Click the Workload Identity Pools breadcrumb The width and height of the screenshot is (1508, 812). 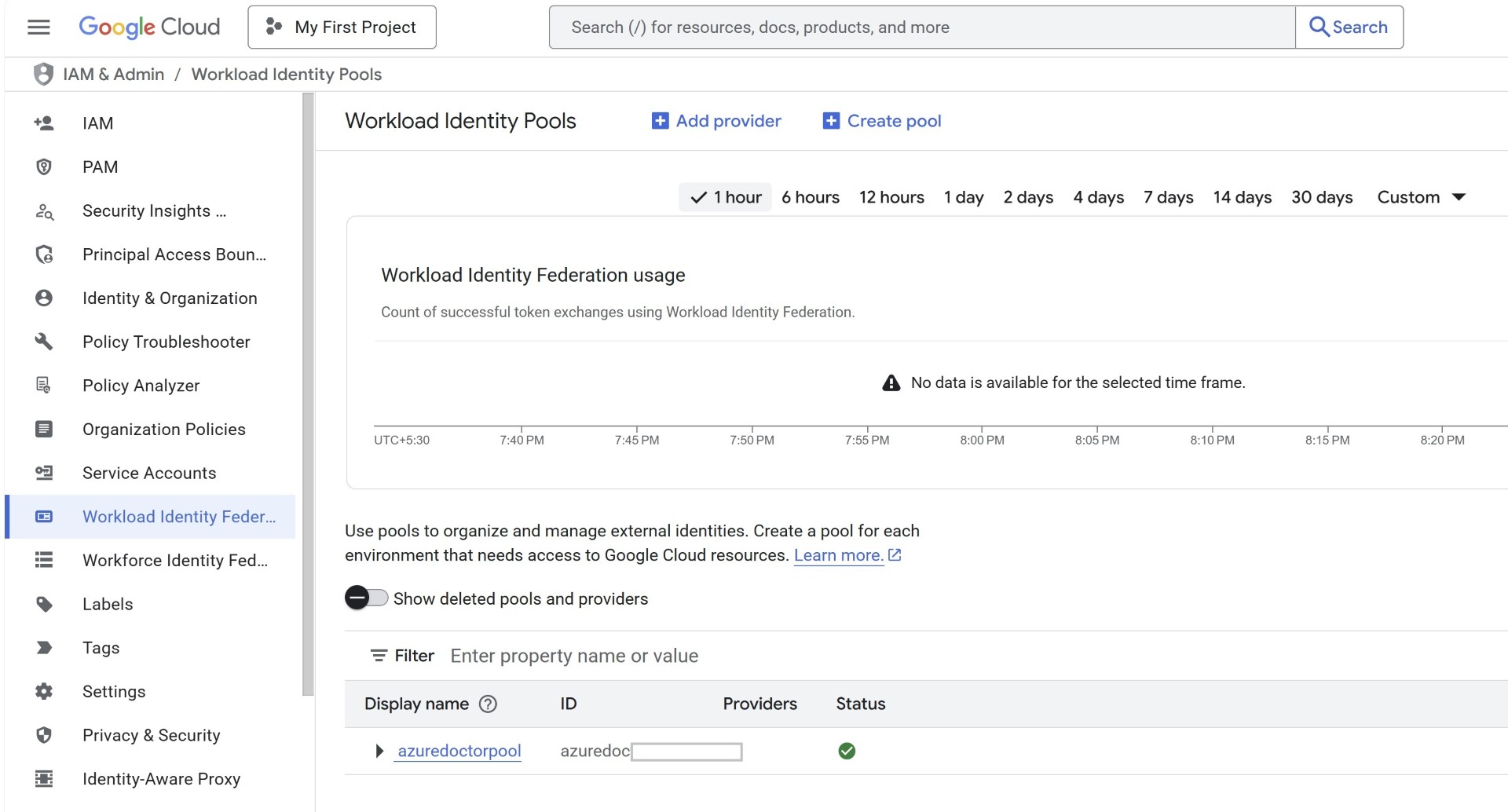287,74
